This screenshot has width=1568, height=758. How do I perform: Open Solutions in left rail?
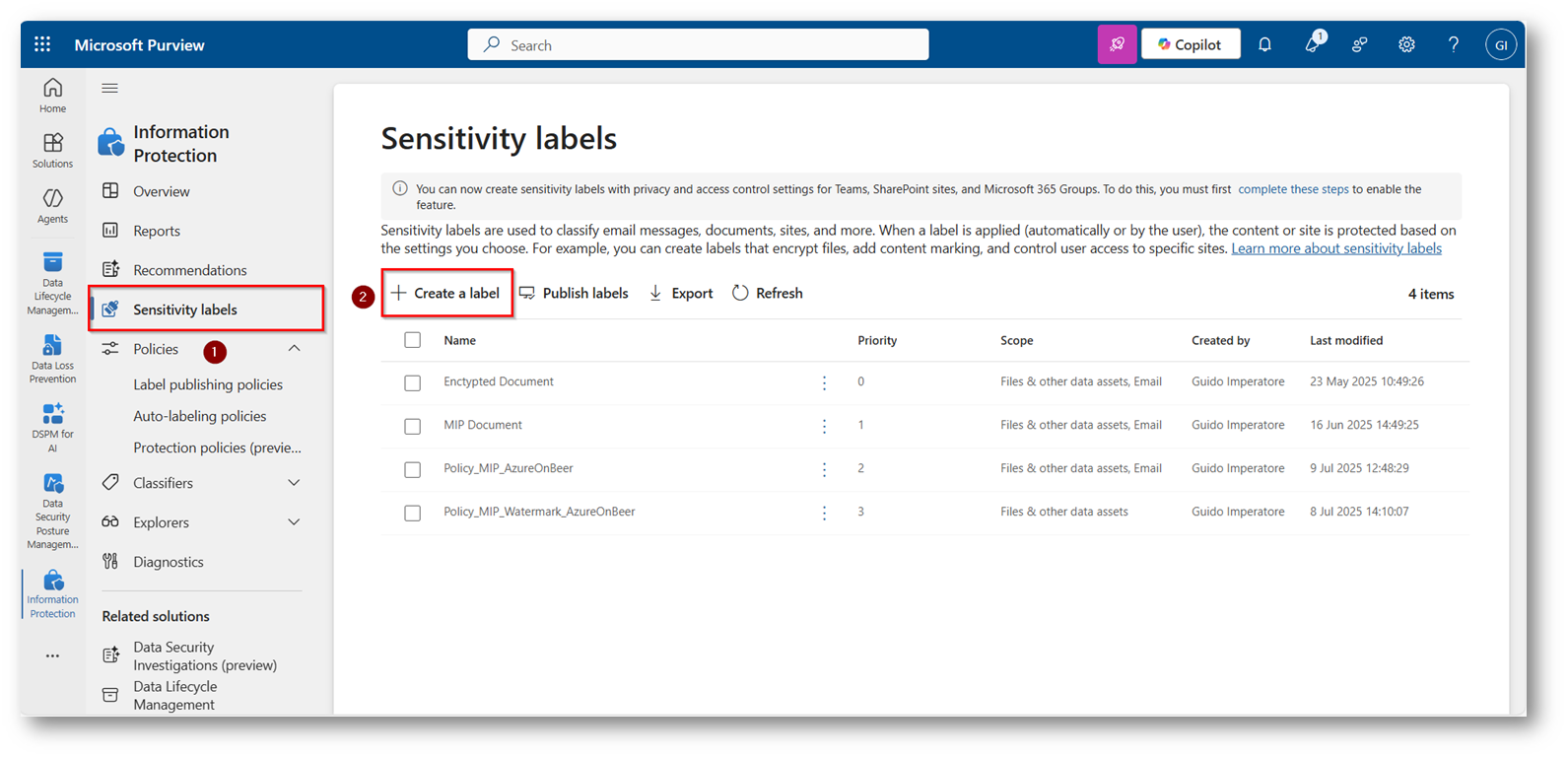tap(53, 151)
